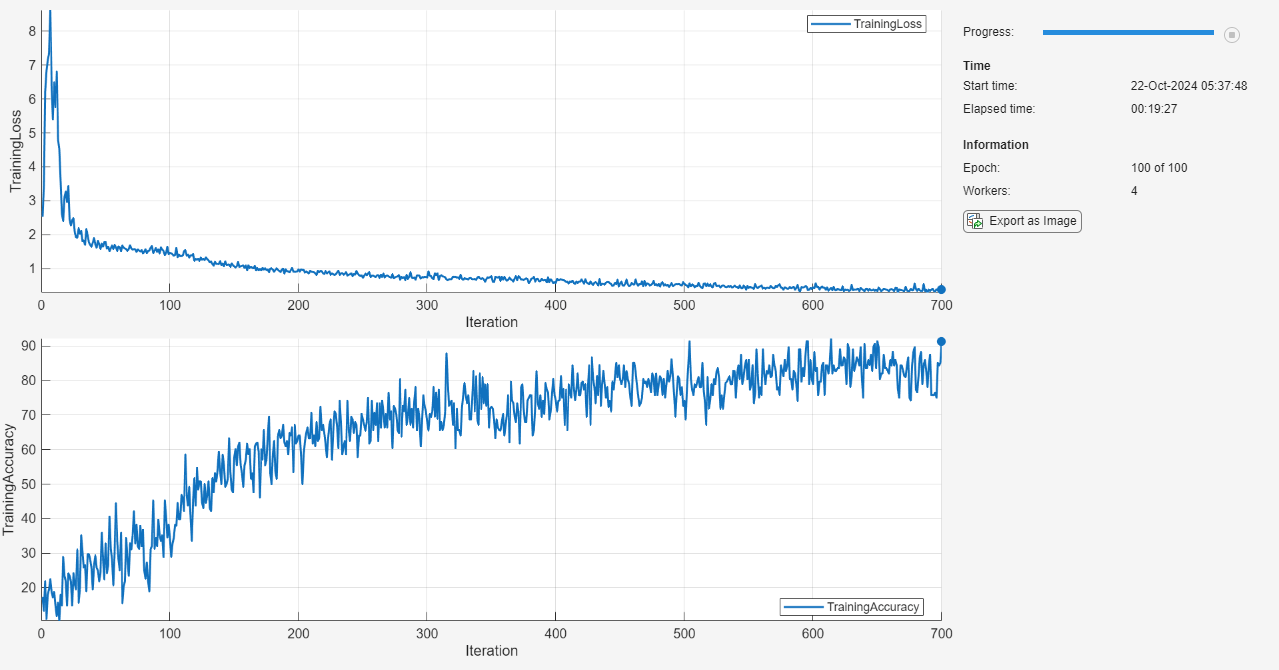The width and height of the screenshot is (1279, 670).
Task: Click the Epoch: label
Action: tap(981, 168)
